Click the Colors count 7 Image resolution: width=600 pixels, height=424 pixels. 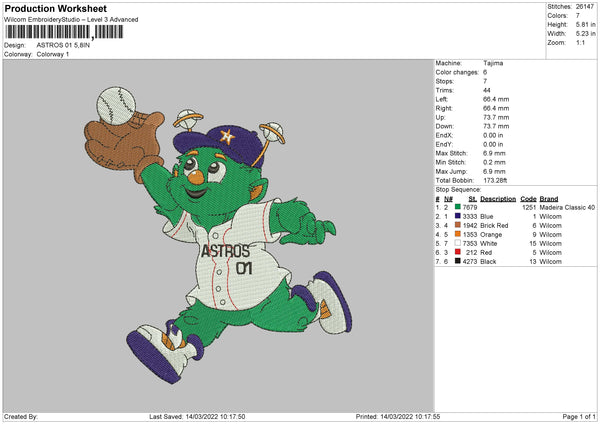point(578,16)
